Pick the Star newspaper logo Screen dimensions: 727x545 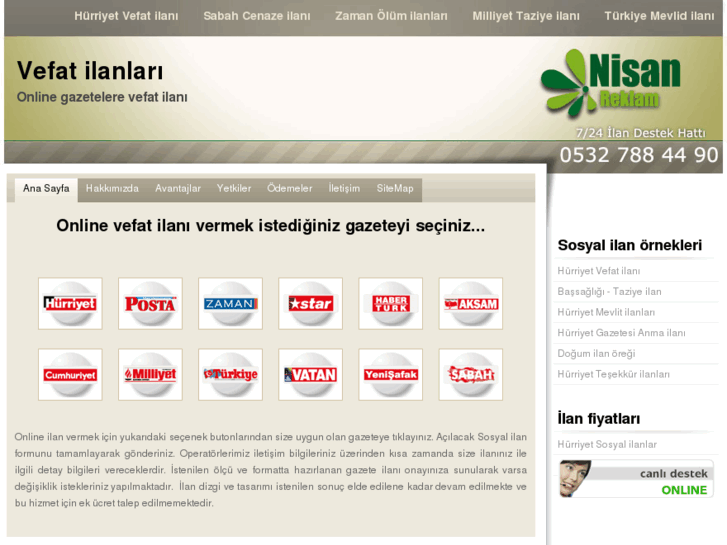pyautogui.click(x=311, y=304)
